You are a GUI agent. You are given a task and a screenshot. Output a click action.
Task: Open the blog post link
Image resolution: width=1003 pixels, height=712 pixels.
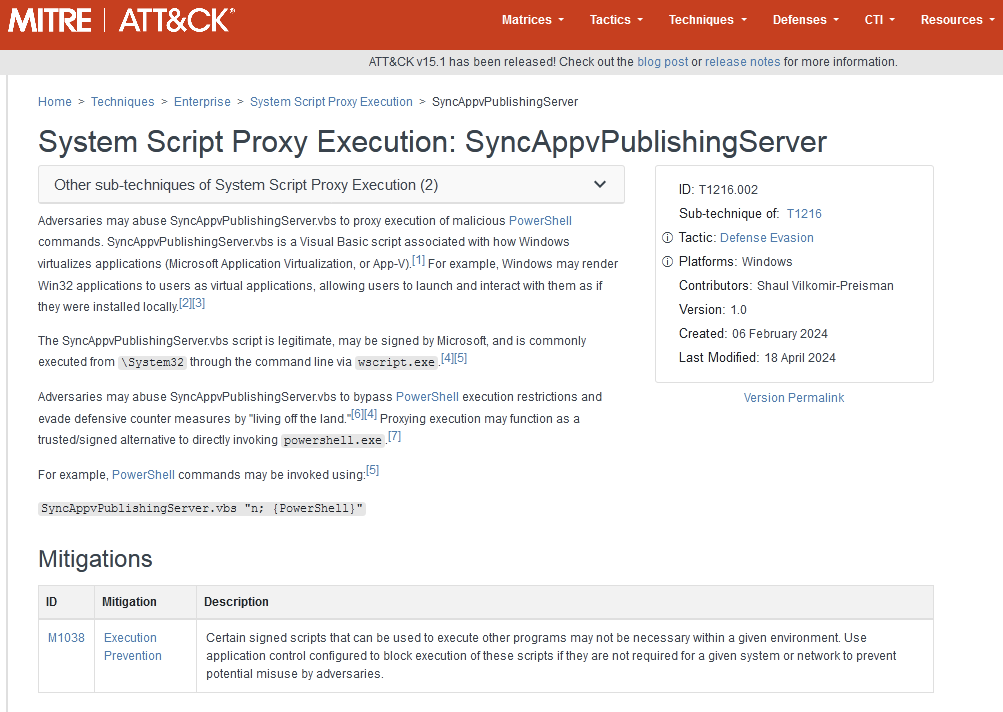tap(663, 62)
